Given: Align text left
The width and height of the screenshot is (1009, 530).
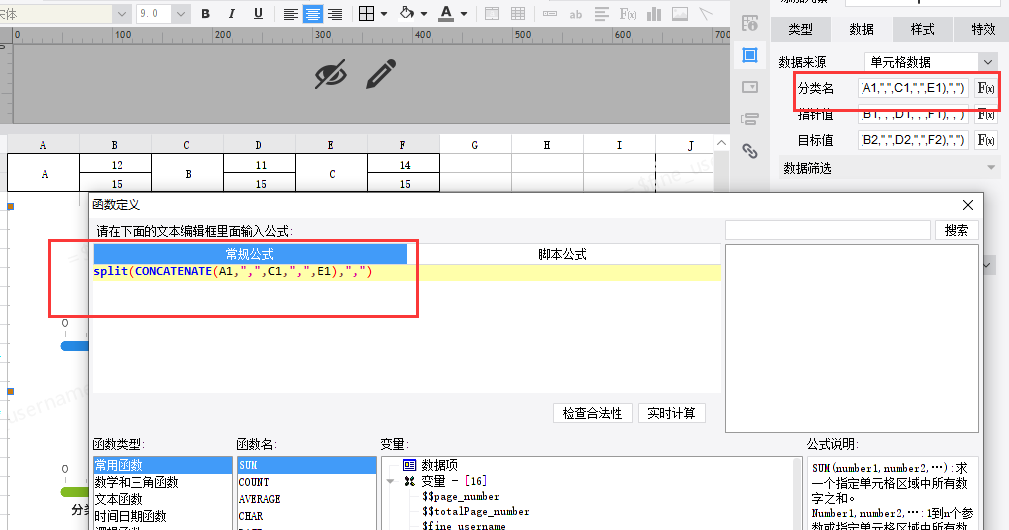Looking at the screenshot, I should tap(291, 14).
